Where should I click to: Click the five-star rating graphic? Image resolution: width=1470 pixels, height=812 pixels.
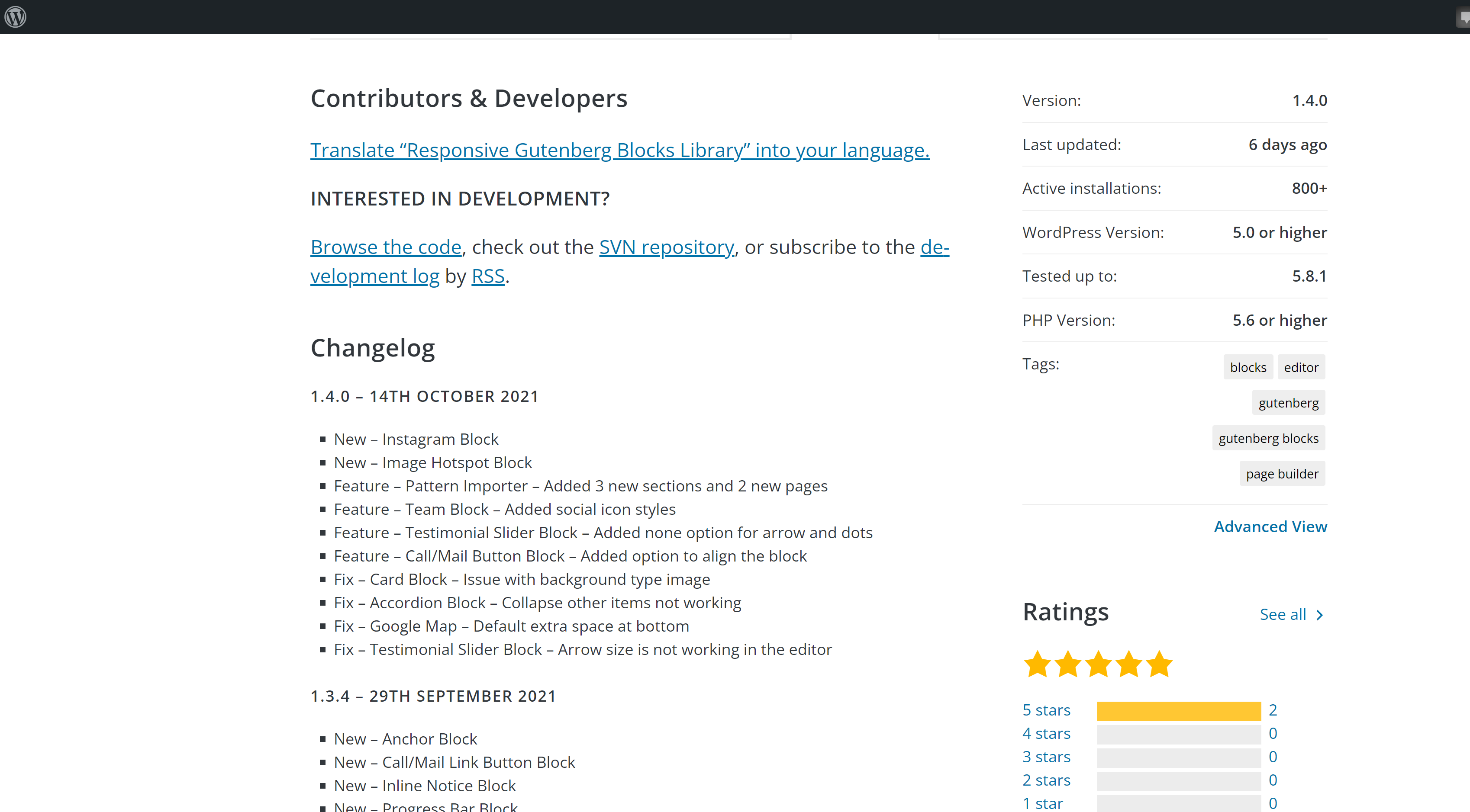pyautogui.click(x=1098, y=664)
